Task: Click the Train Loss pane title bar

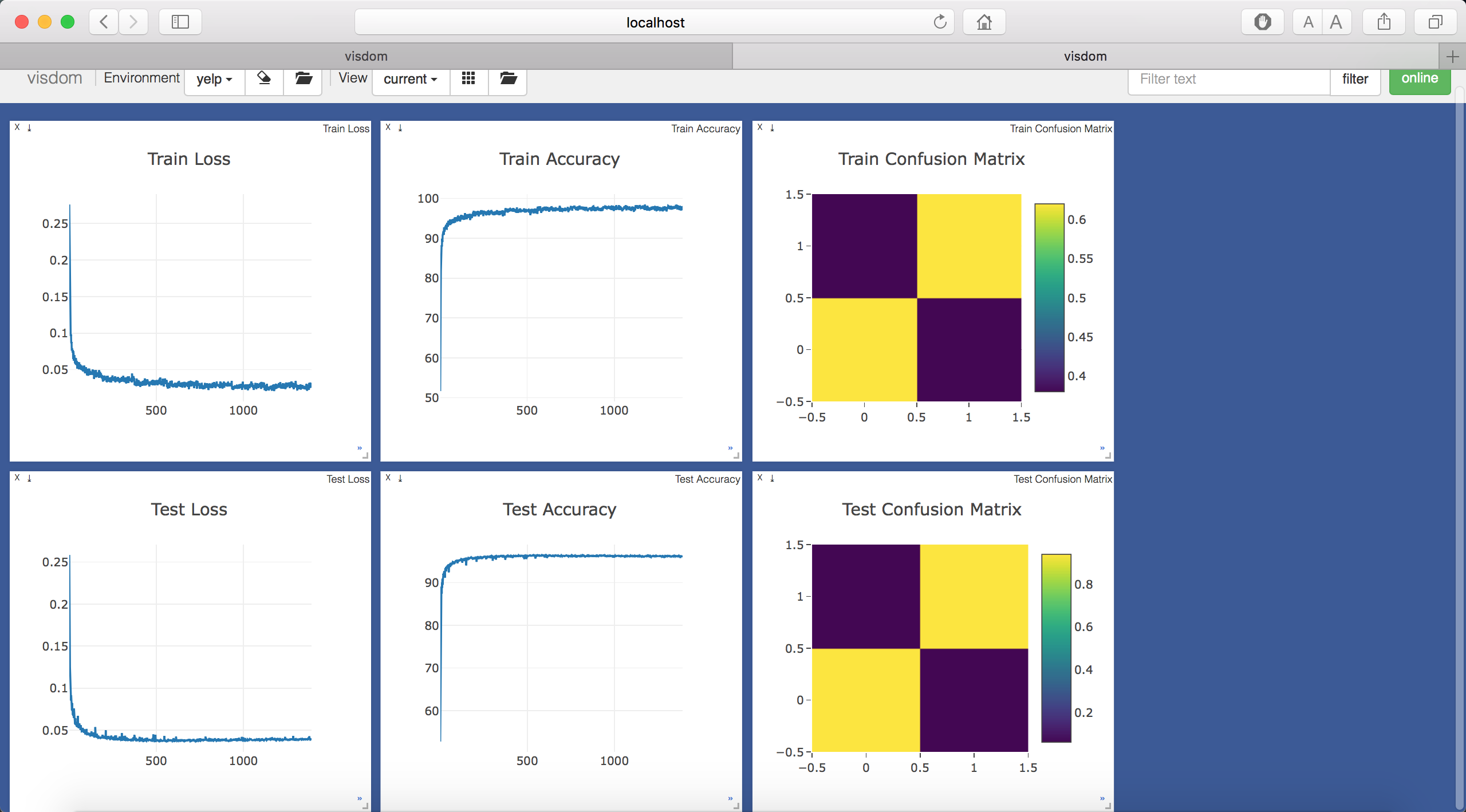Action: pyautogui.click(x=190, y=128)
